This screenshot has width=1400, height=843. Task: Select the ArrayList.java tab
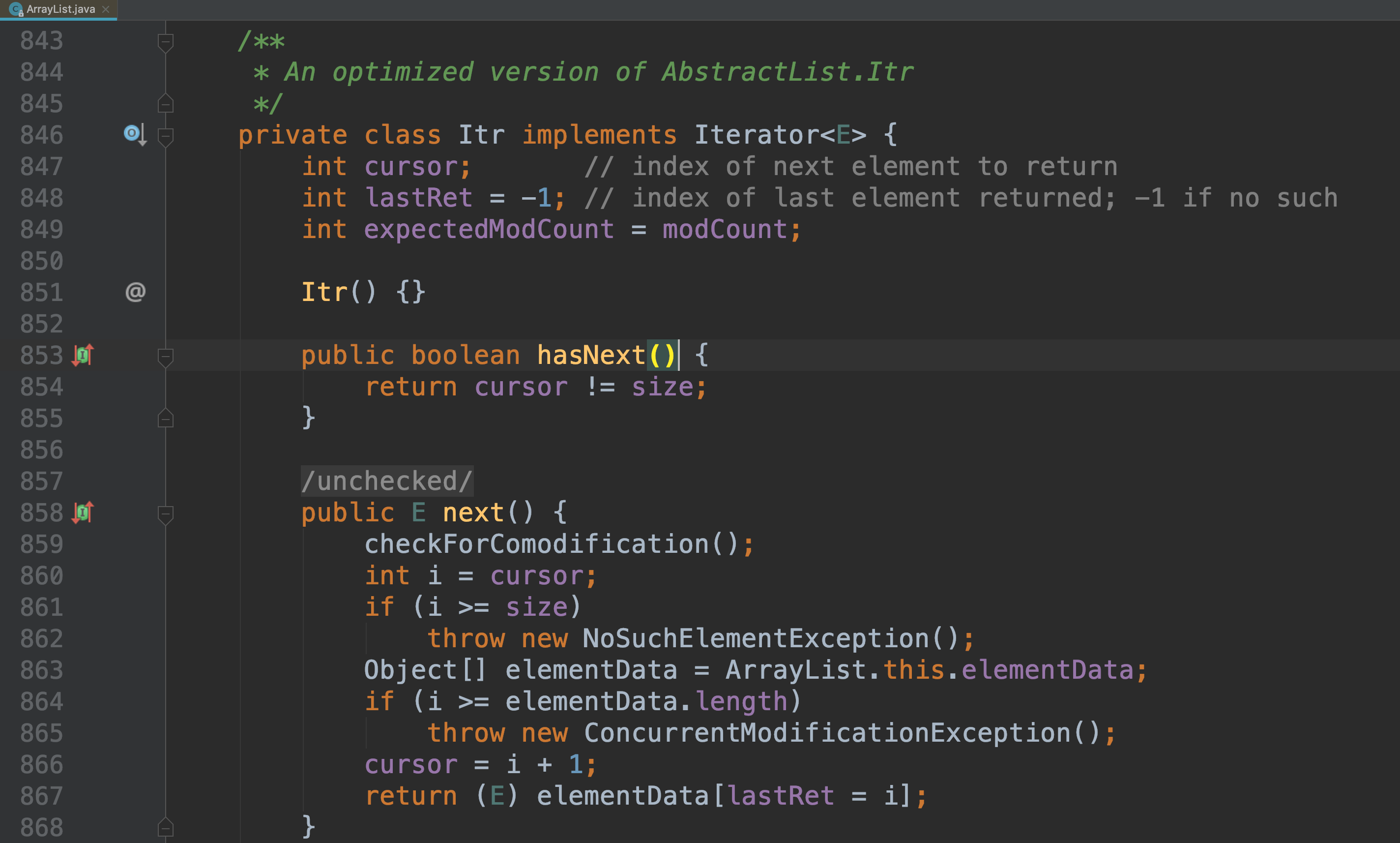60,9
